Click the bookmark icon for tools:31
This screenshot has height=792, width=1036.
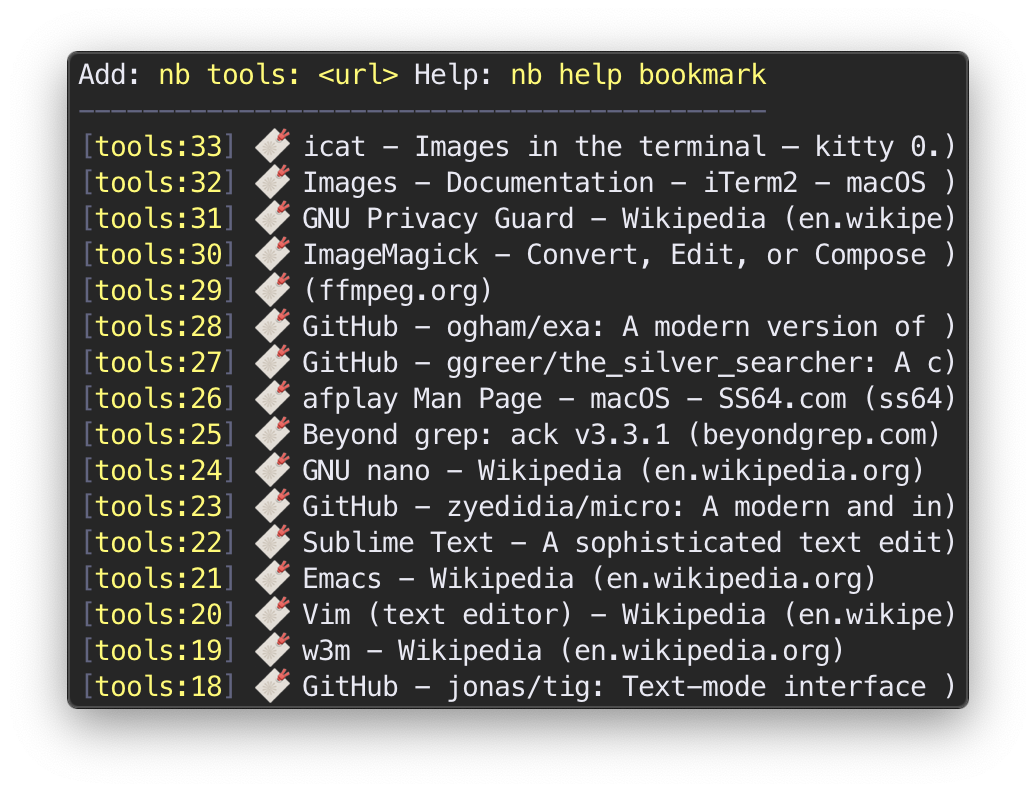pyautogui.click(x=273, y=218)
